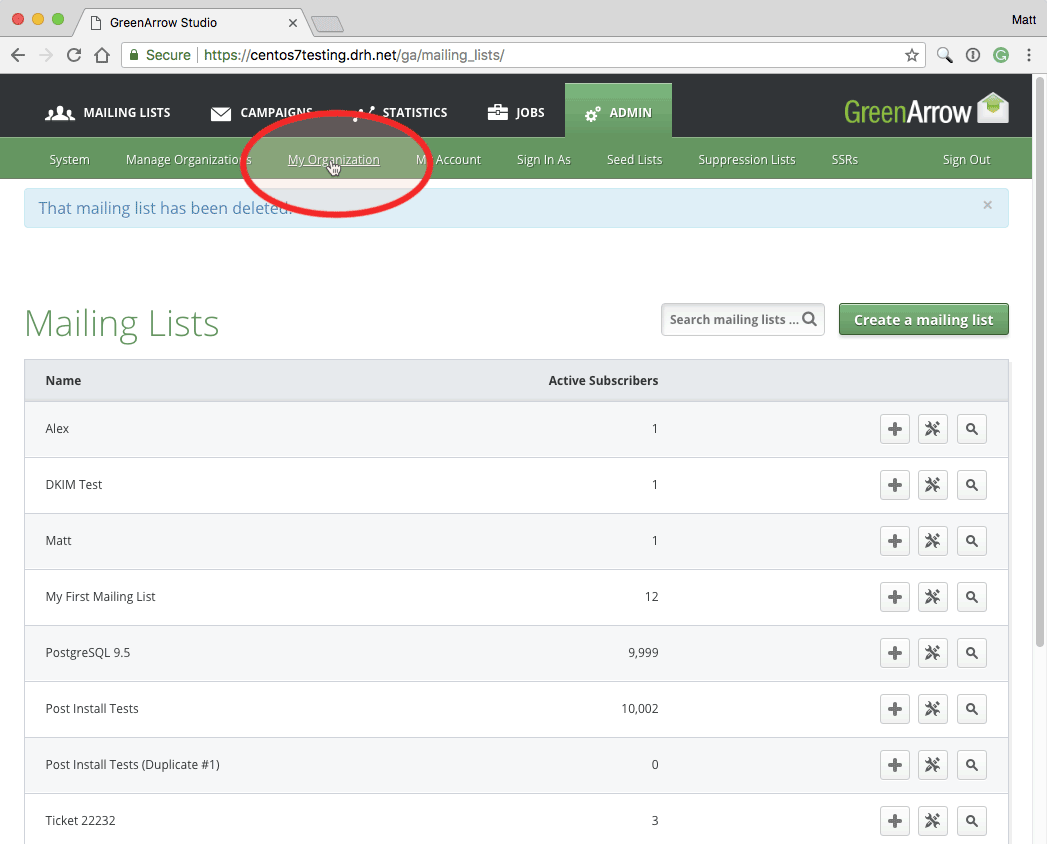Open a new browser tab
The width and height of the screenshot is (1047, 844).
coord(327,25)
